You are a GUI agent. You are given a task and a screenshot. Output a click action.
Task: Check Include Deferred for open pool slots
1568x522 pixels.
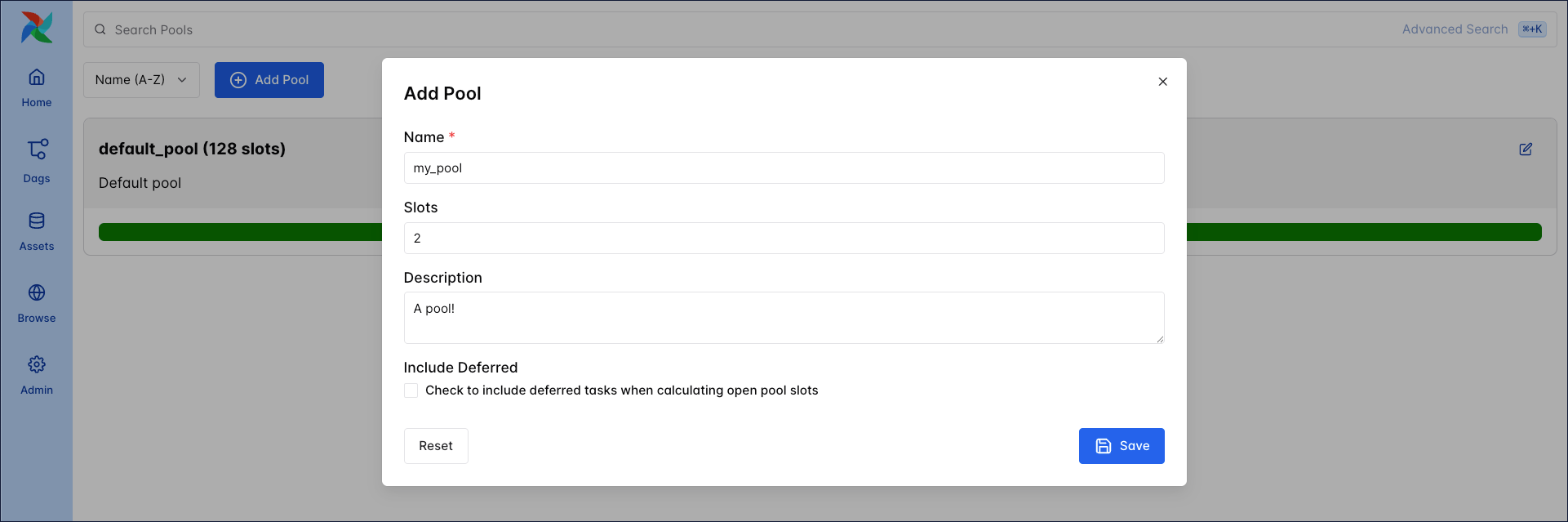pyautogui.click(x=411, y=390)
